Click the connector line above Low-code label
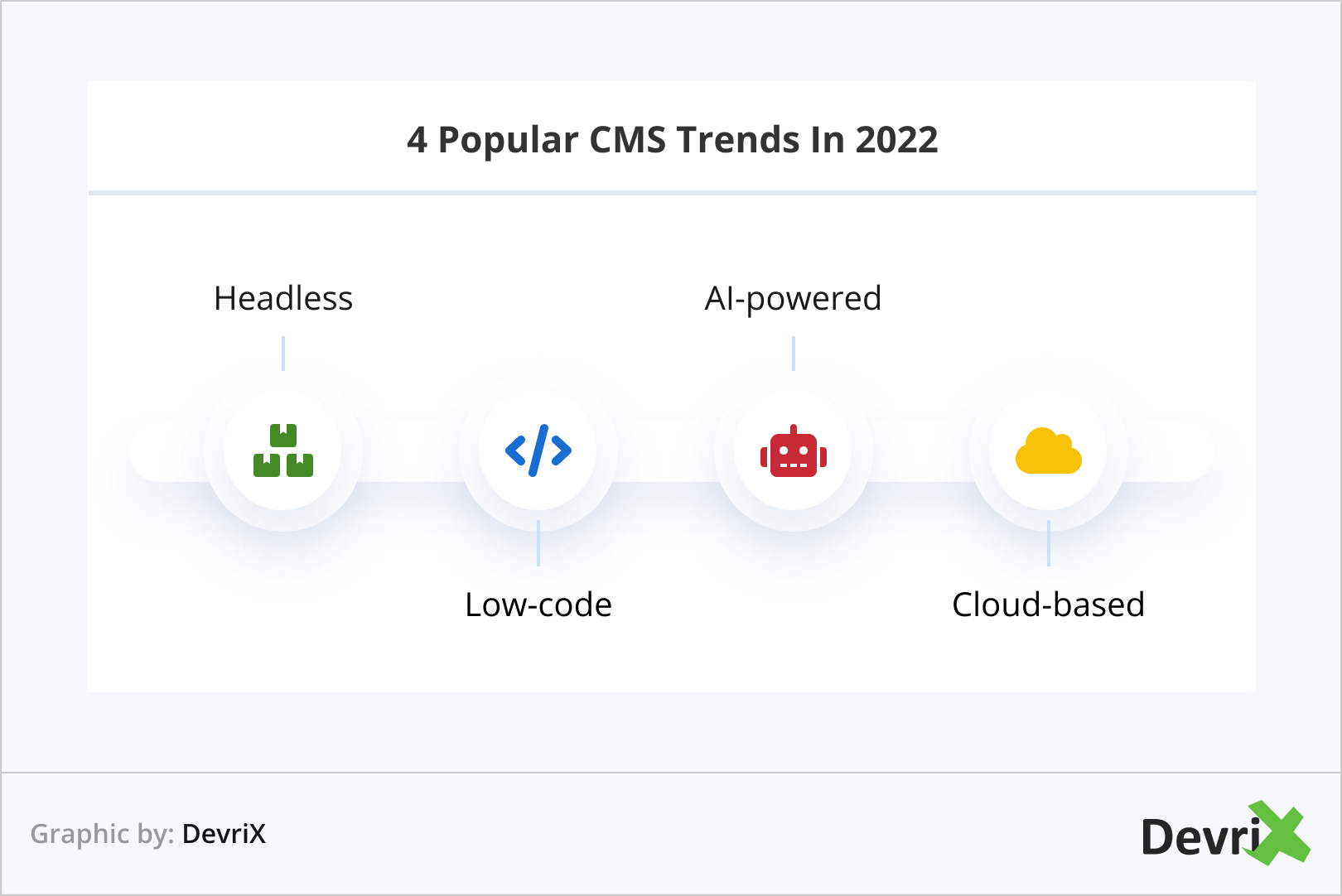The image size is (1342, 896). (x=538, y=543)
